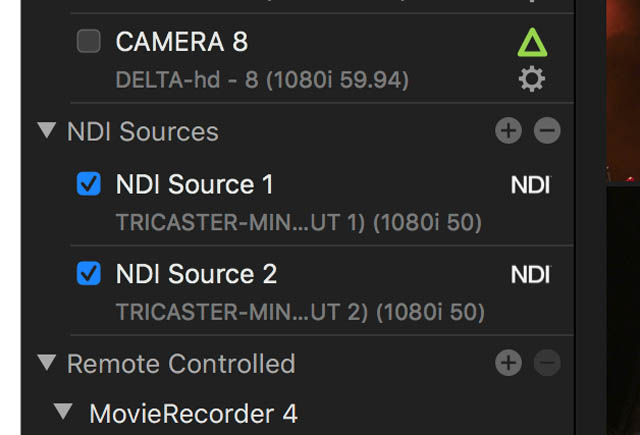Remove NDI source with minus button

pyautogui.click(x=547, y=131)
